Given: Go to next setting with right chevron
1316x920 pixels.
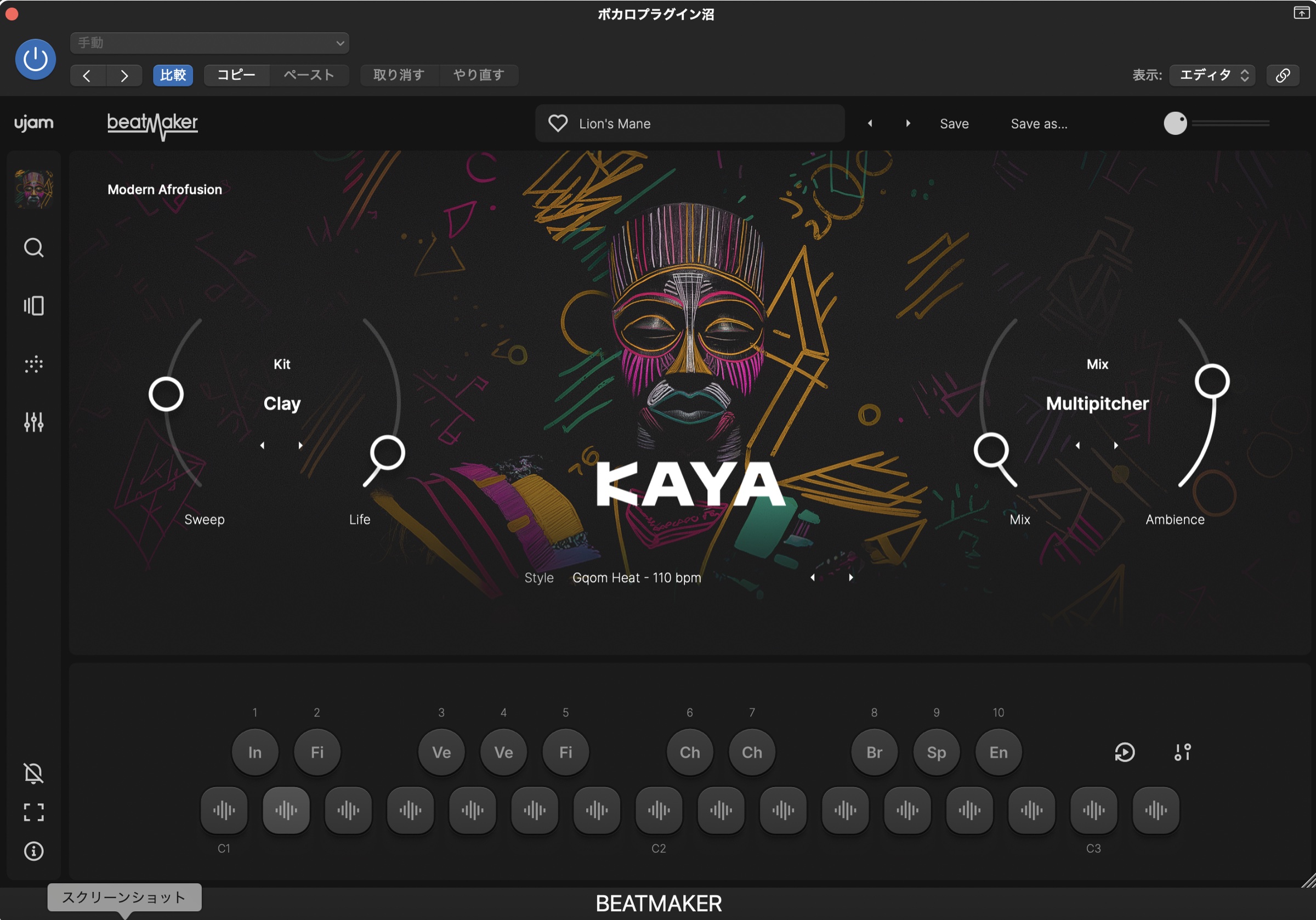Looking at the screenshot, I should [x=124, y=75].
